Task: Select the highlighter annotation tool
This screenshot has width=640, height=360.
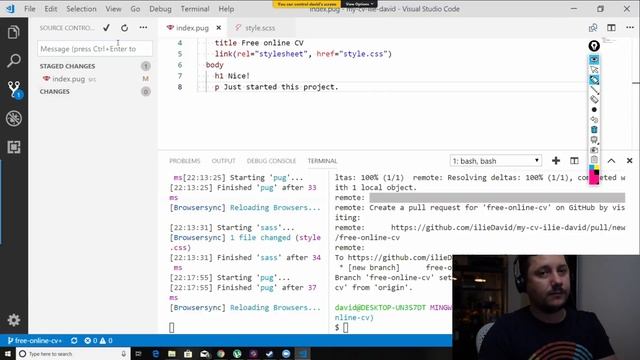Action: pos(594,80)
